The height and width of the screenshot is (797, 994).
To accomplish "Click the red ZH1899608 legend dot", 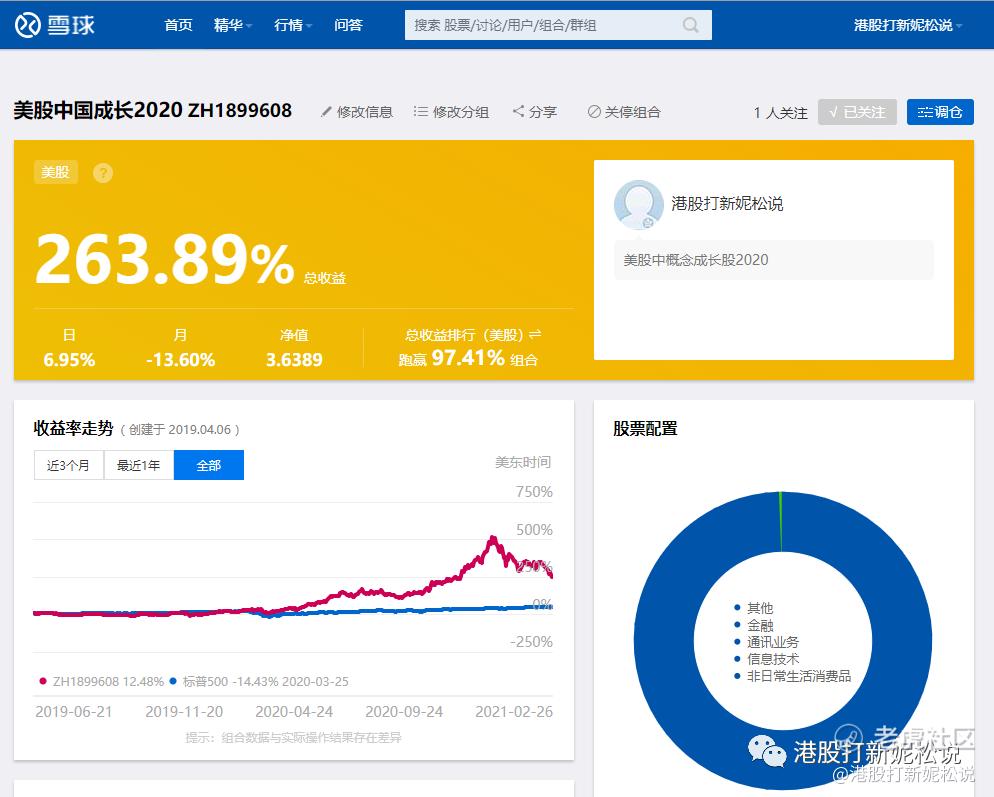I will [x=42, y=681].
